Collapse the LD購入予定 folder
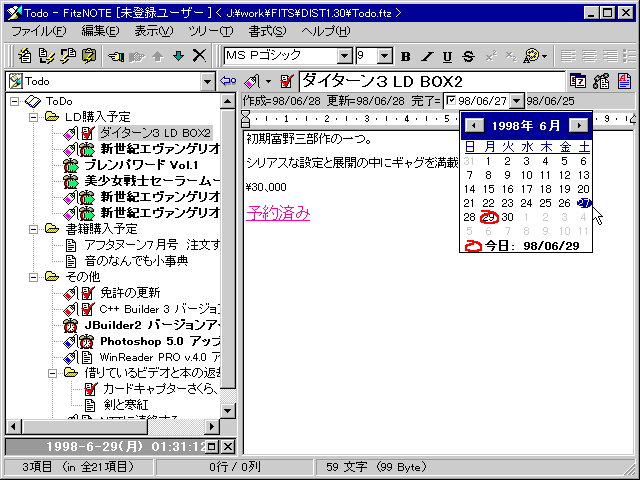The image size is (640, 480). (x=34, y=117)
